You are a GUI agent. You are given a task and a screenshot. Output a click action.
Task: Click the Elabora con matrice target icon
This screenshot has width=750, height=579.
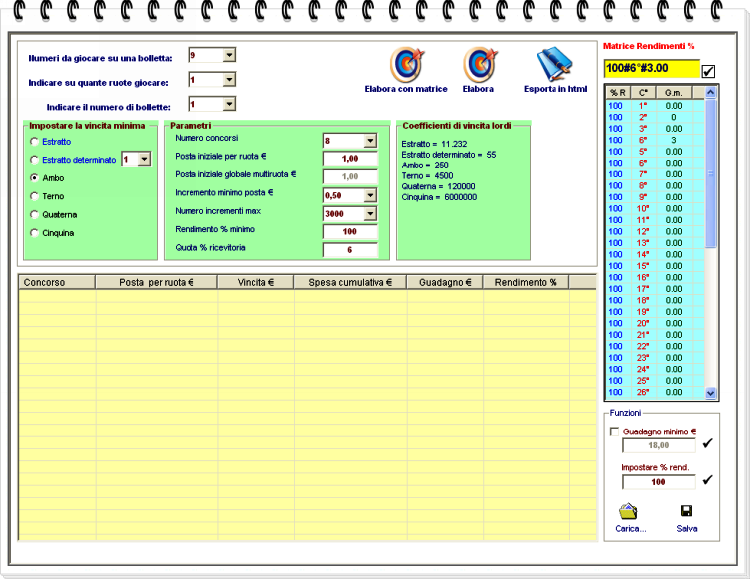(x=405, y=65)
